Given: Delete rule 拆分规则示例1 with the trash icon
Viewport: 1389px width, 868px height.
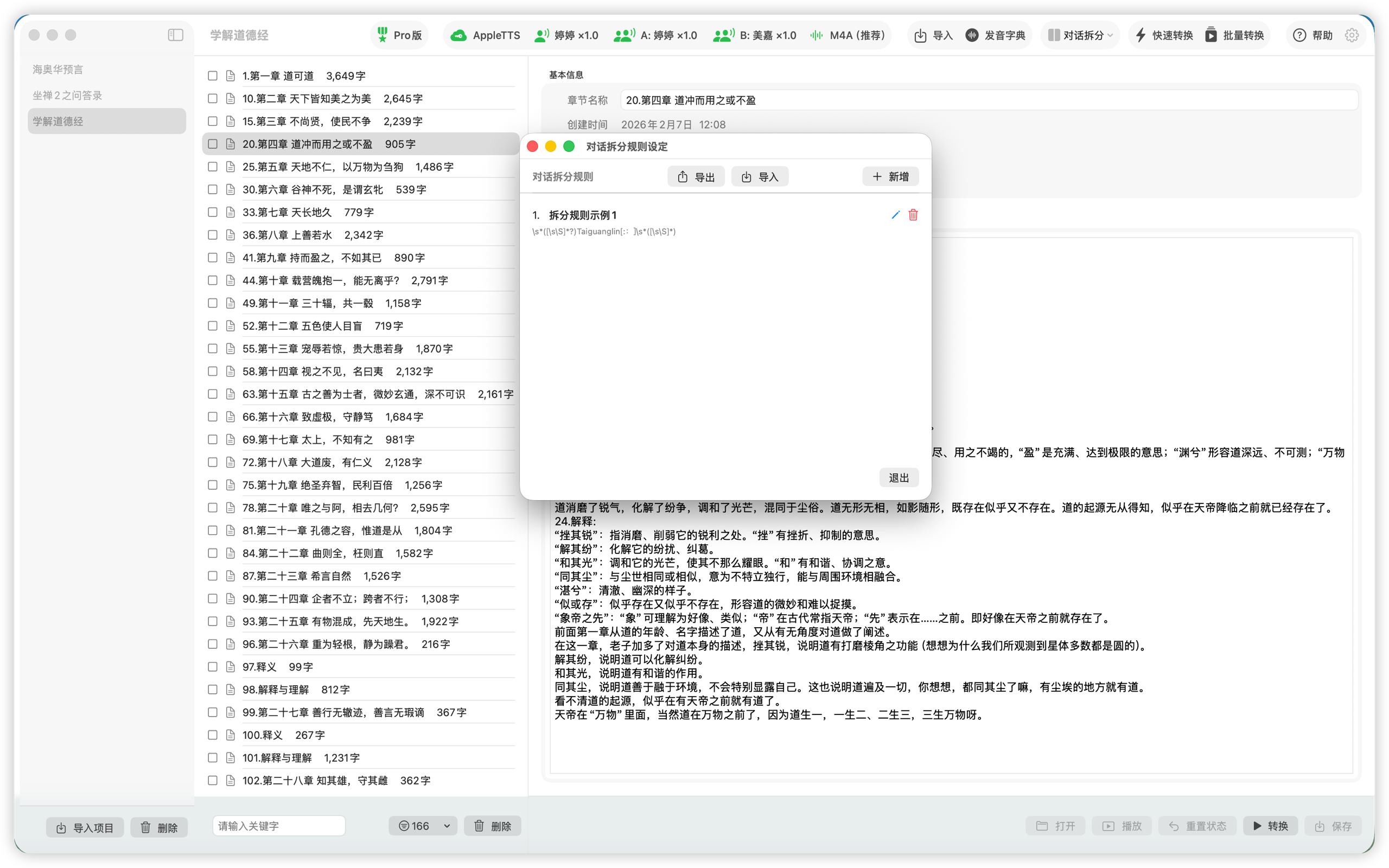Looking at the screenshot, I should coord(913,215).
